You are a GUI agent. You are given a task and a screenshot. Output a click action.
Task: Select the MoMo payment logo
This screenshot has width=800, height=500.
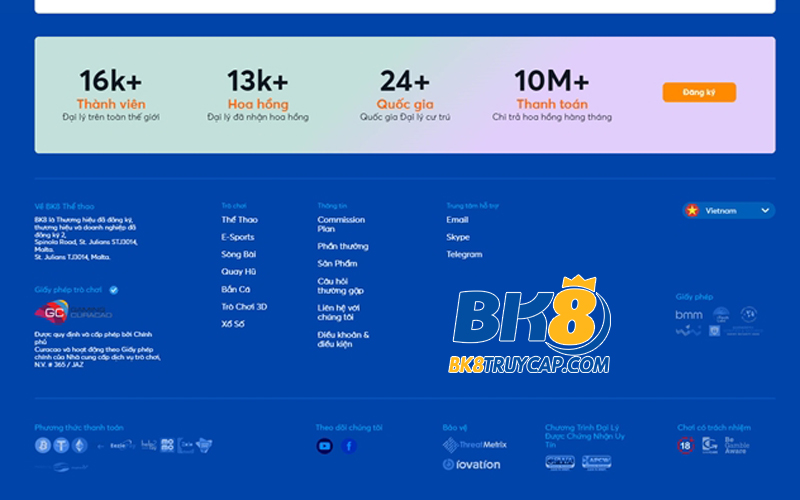tap(167, 445)
